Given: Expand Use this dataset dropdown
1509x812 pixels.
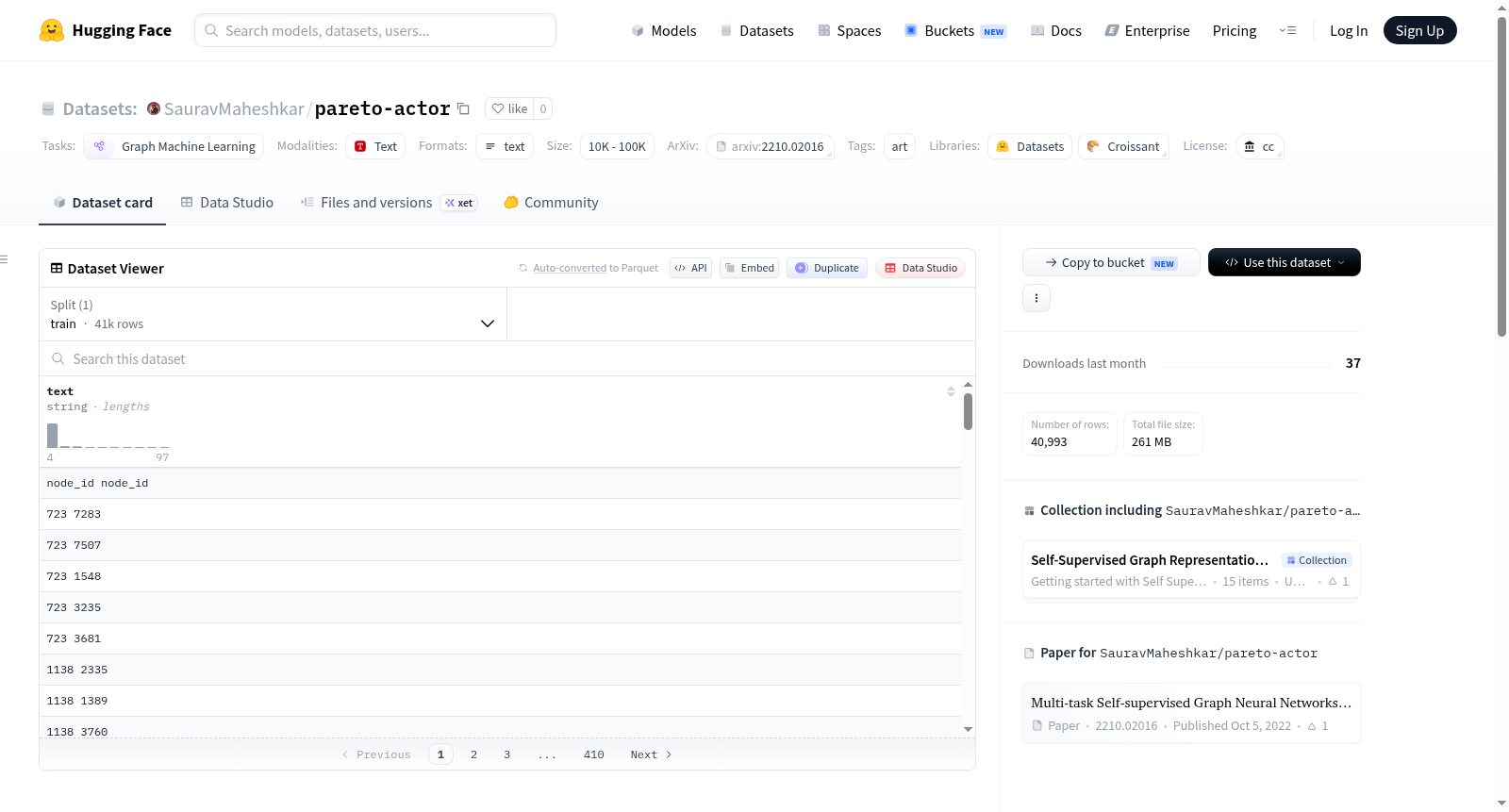Looking at the screenshot, I should (x=1284, y=262).
